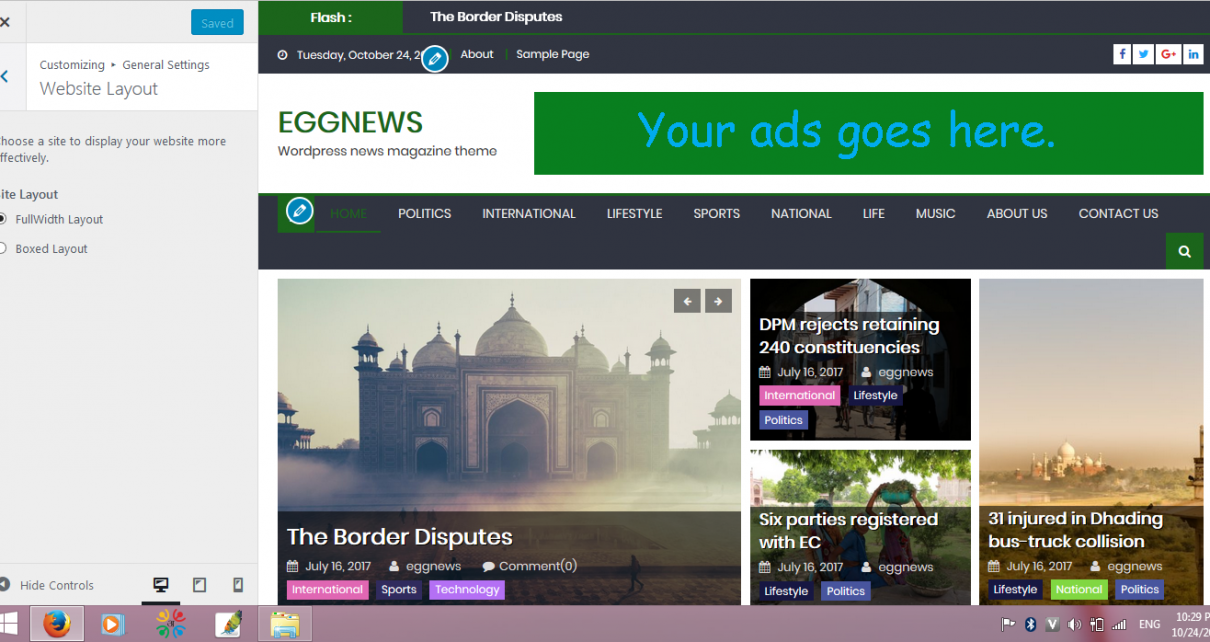The image size is (1210, 642).
Task: Click edit pencil shortcut on top menu
Action: pos(434,58)
